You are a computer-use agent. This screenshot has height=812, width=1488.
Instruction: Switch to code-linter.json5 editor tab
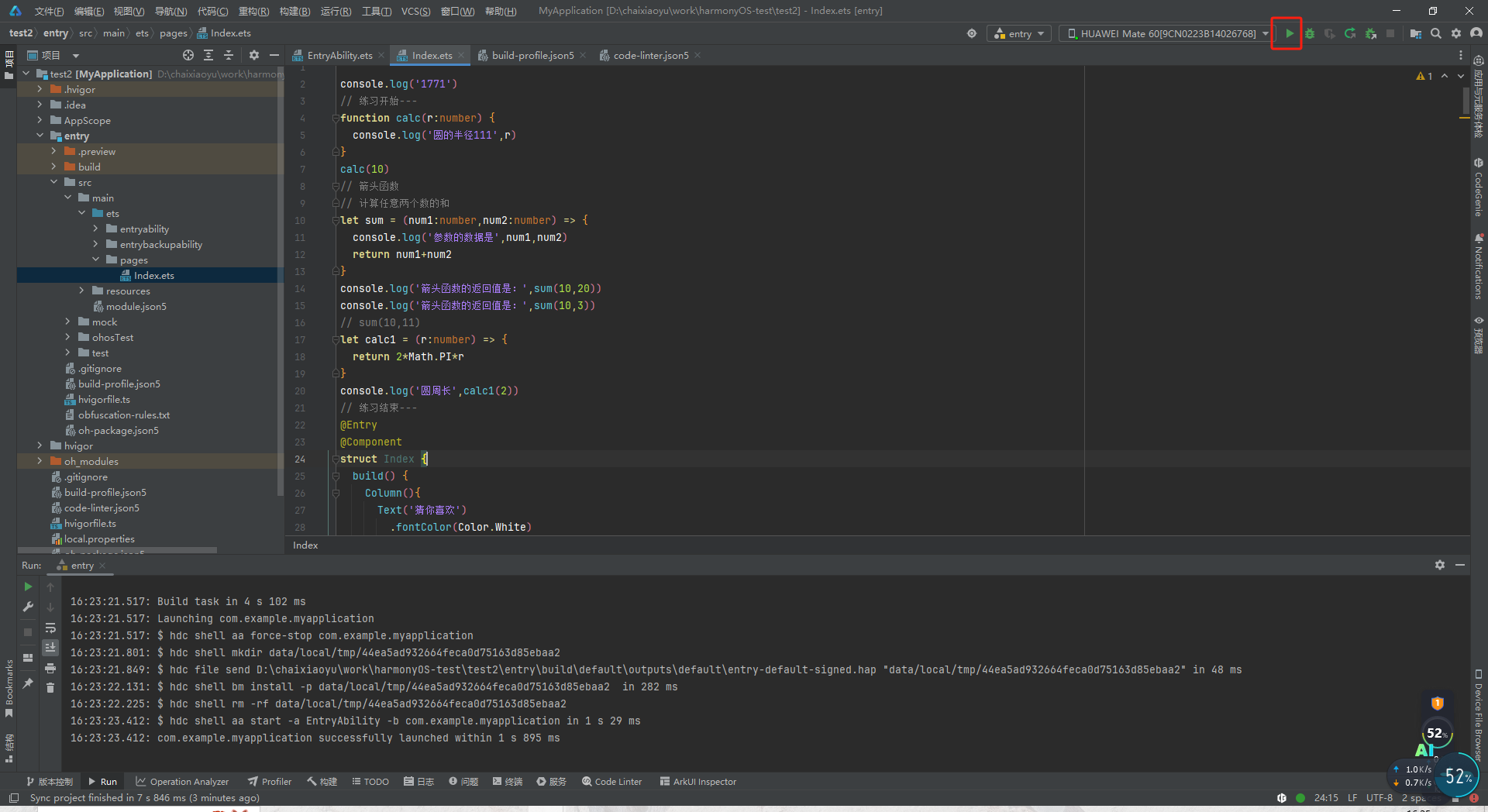650,55
